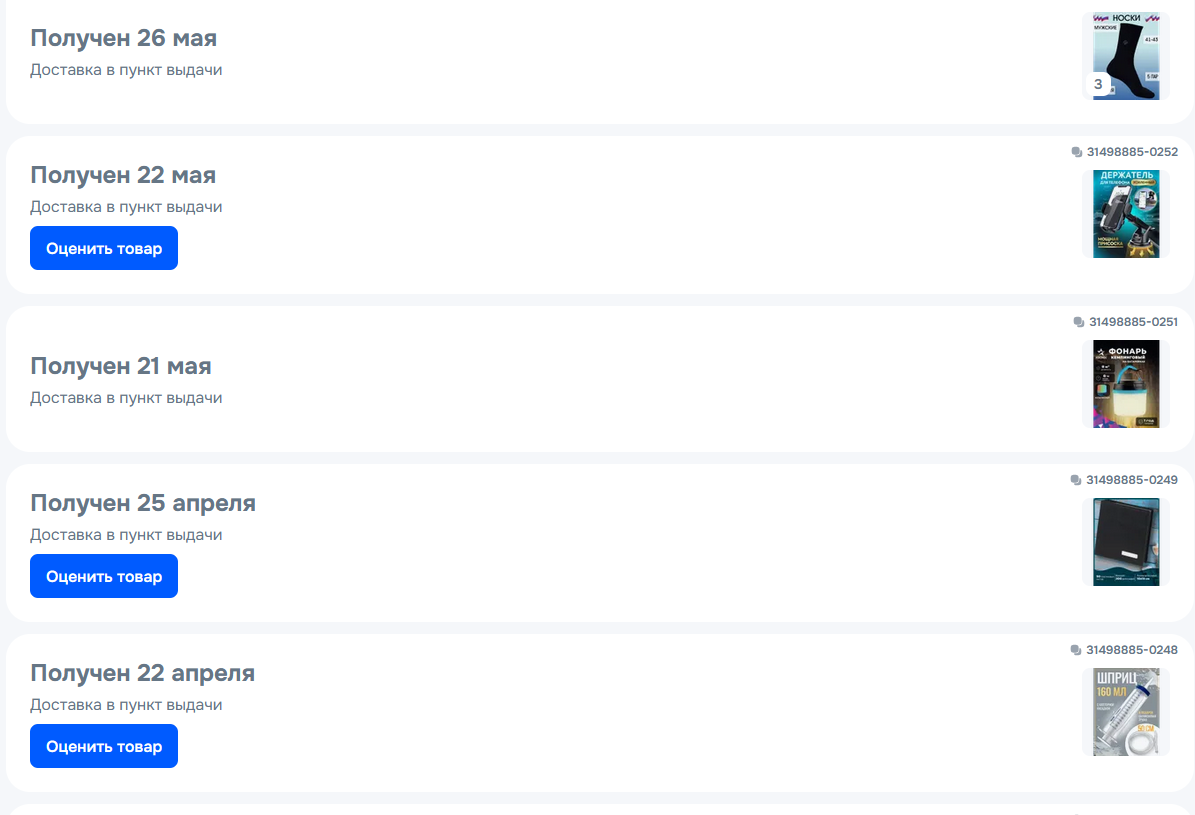Open order number 31498885-0251
1195x815 pixels.
1133,322
